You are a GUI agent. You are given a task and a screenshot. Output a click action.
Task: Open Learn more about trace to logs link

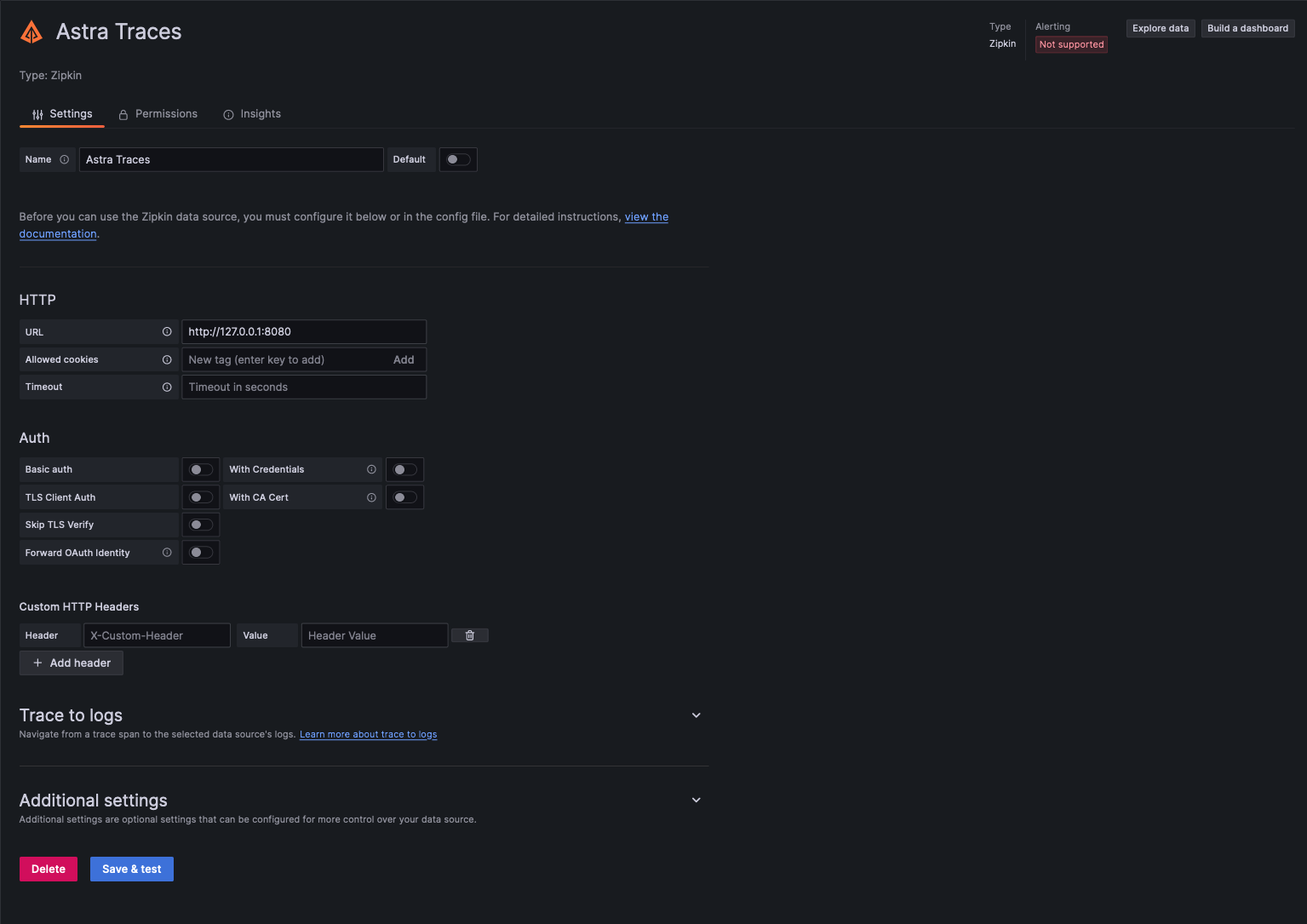(368, 734)
